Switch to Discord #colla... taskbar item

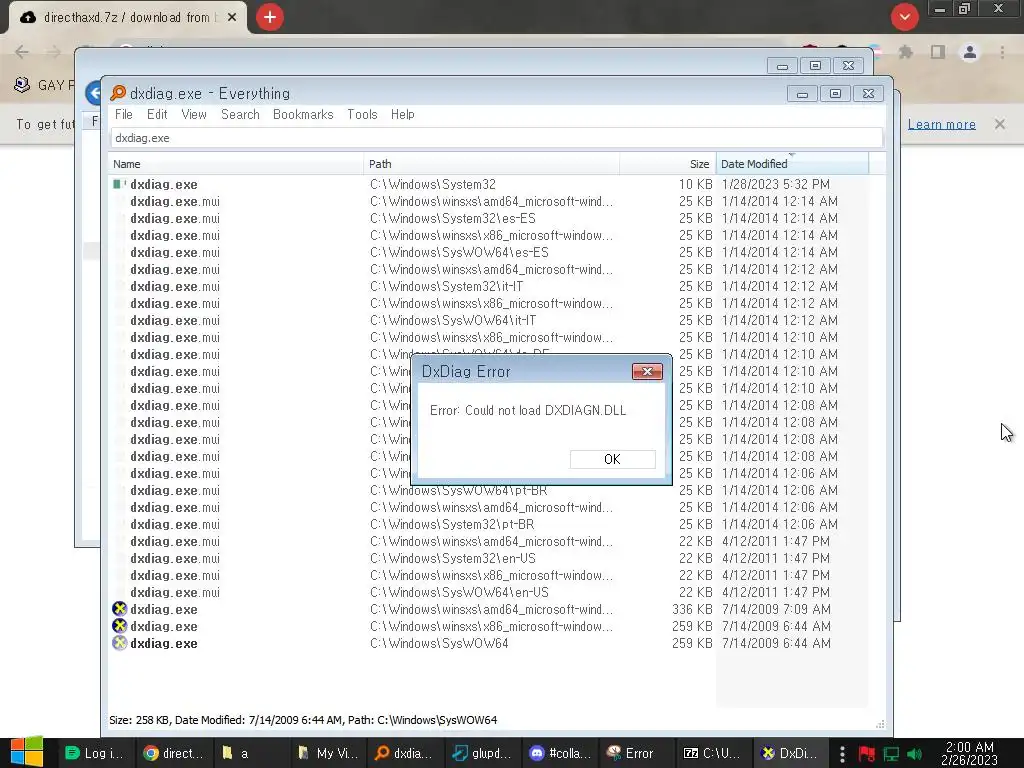[560, 753]
